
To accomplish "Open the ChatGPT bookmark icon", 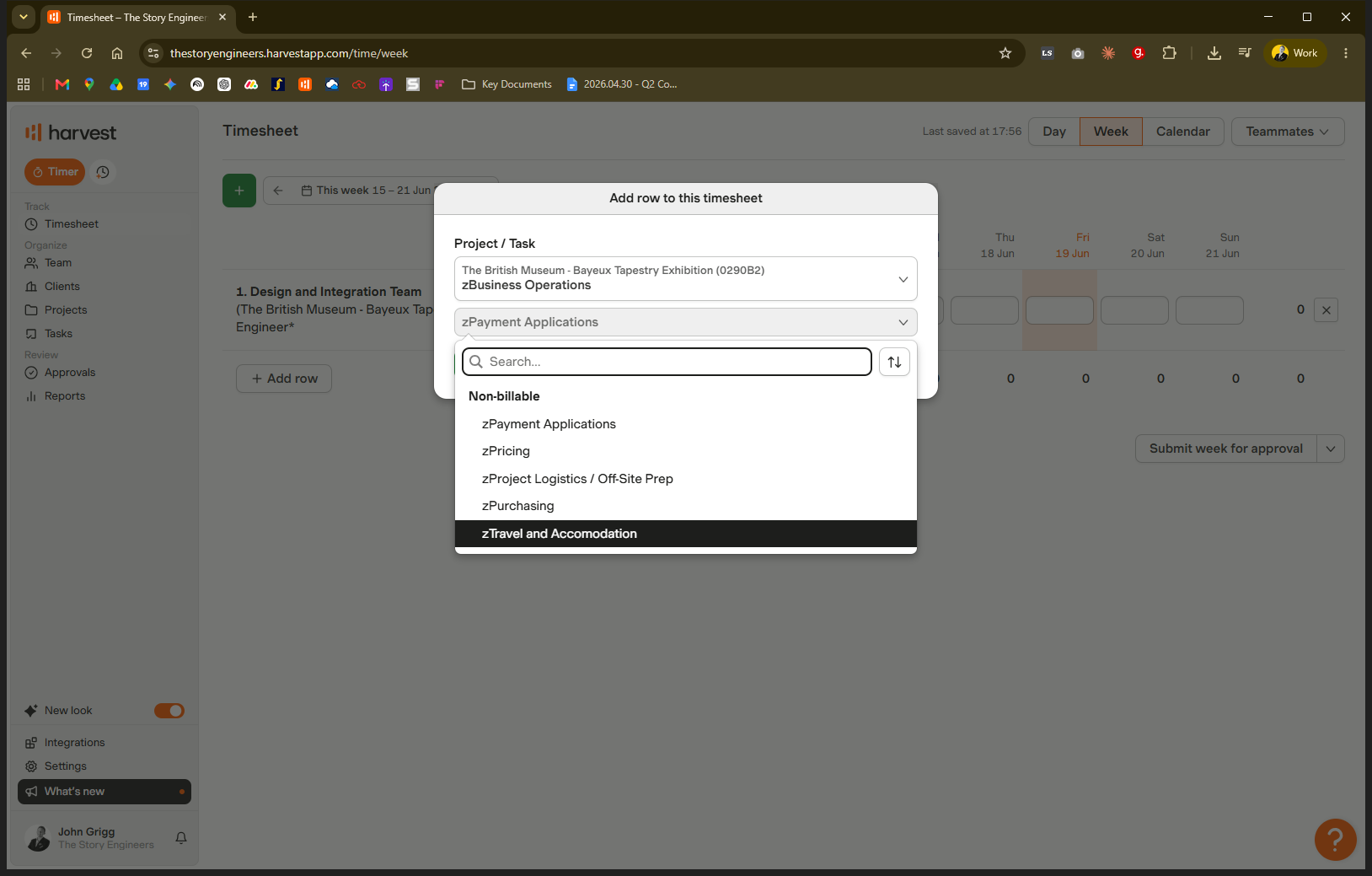I will [224, 84].
